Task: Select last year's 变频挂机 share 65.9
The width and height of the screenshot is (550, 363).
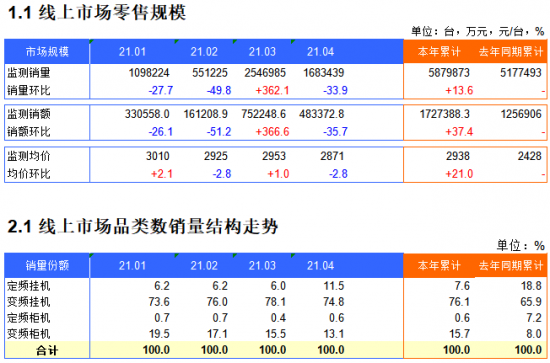Action: point(531,302)
